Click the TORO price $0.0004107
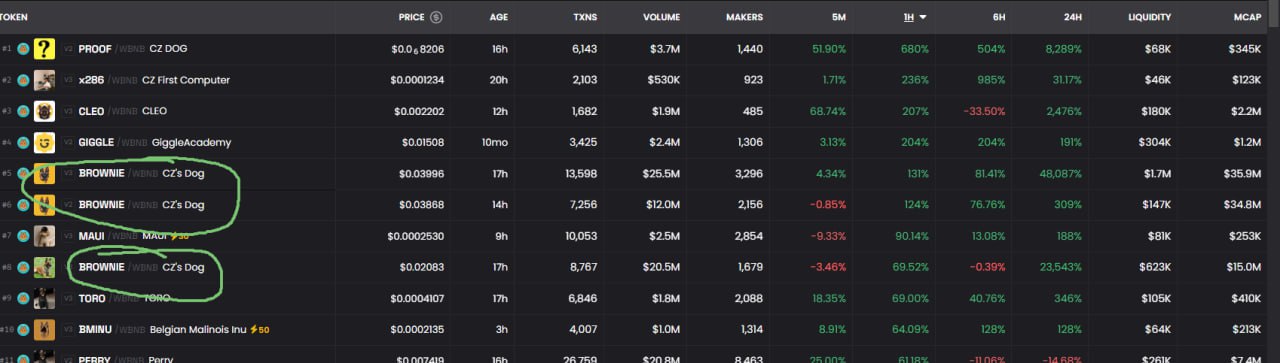The image size is (1280, 363). pyautogui.click(x=416, y=298)
